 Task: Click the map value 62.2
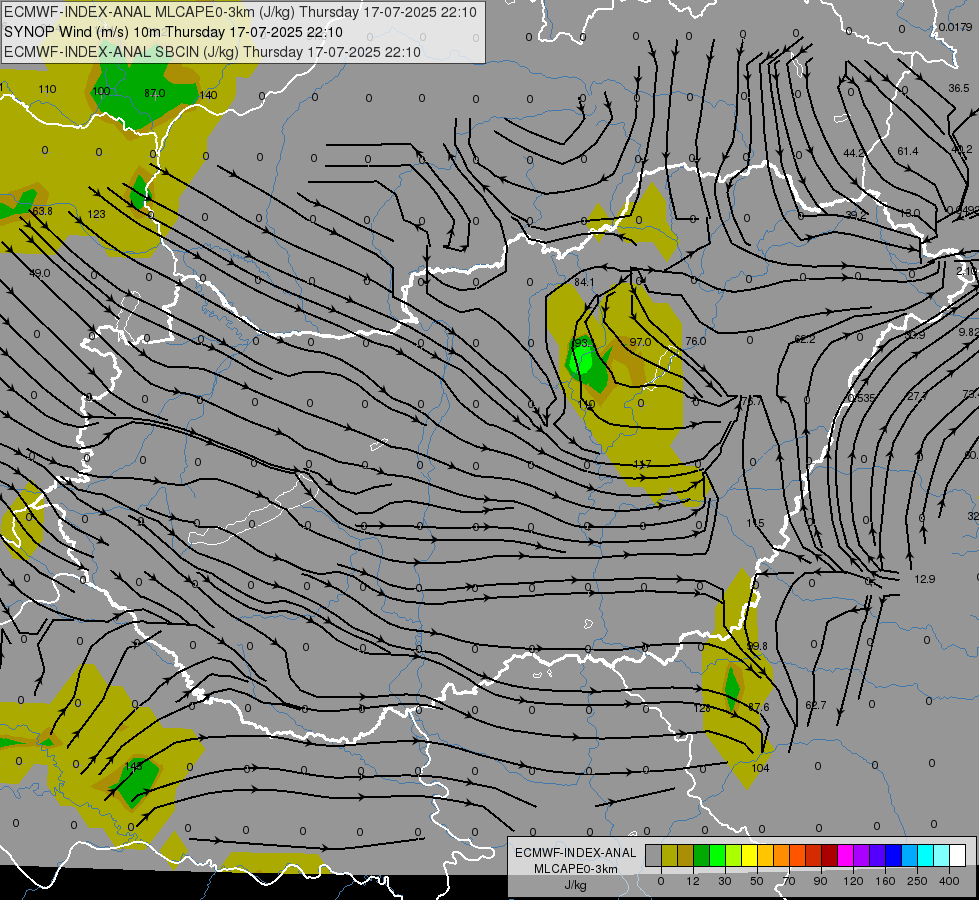coord(805,339)
